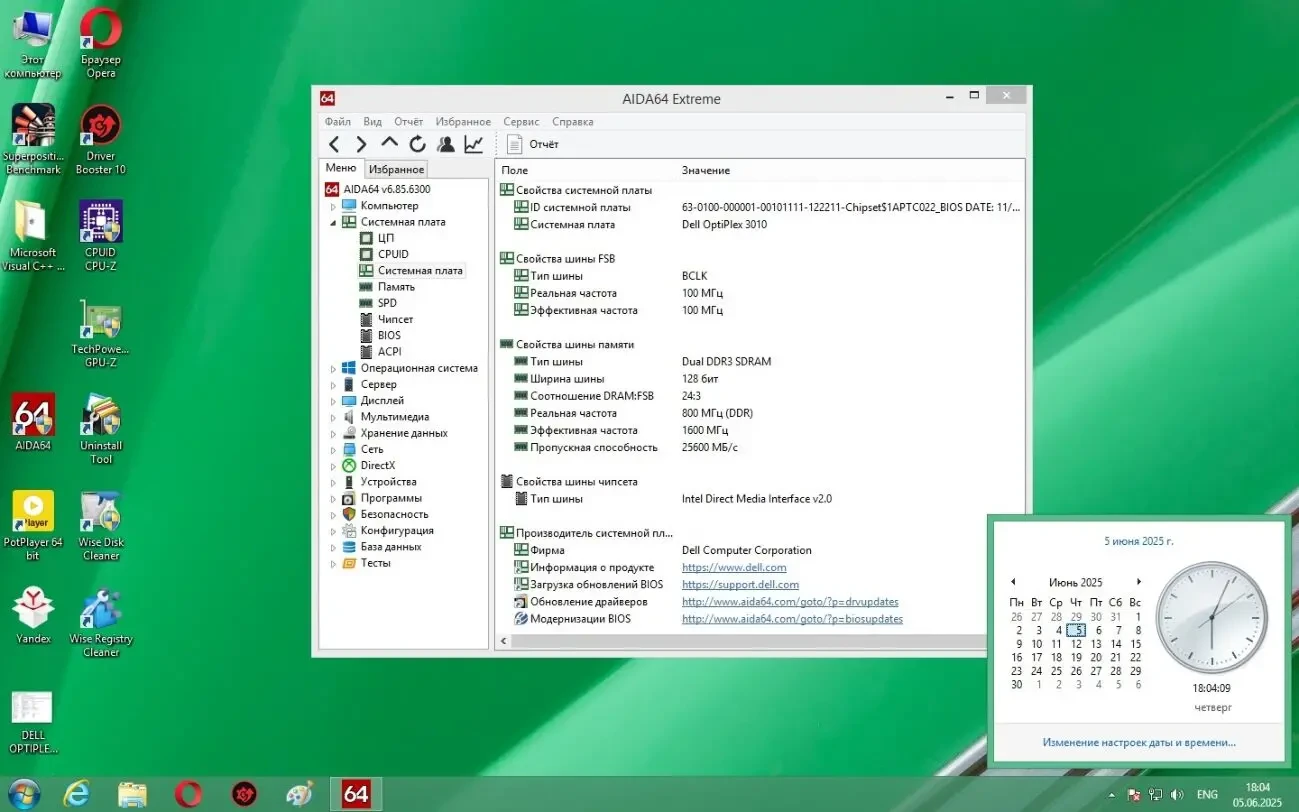Click Изменение настроек даты и времени
The height and width of the screenshot is (812, 1299).
point(1138,742)
